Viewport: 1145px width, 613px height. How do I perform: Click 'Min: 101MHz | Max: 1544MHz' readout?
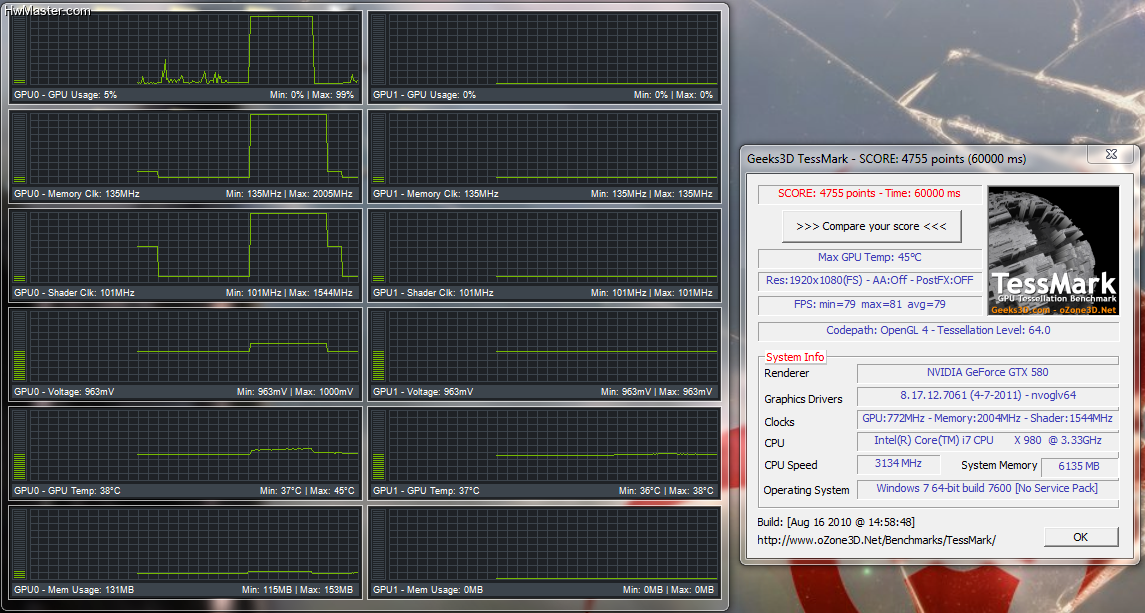click(x=289, y=293)
